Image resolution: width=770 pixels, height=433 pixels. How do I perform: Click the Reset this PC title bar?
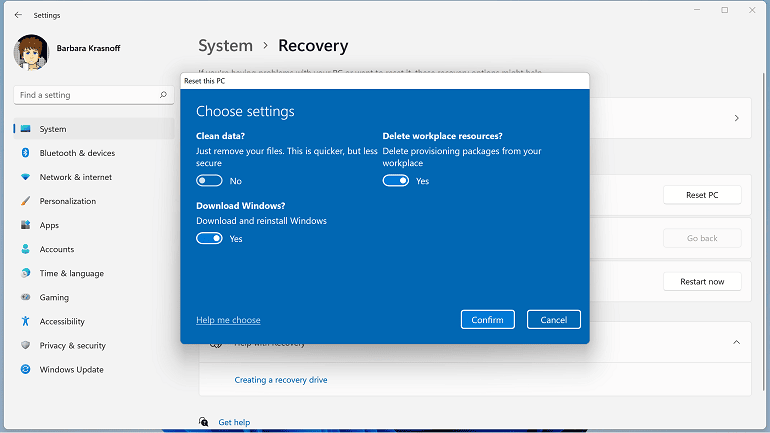point(385,81)
